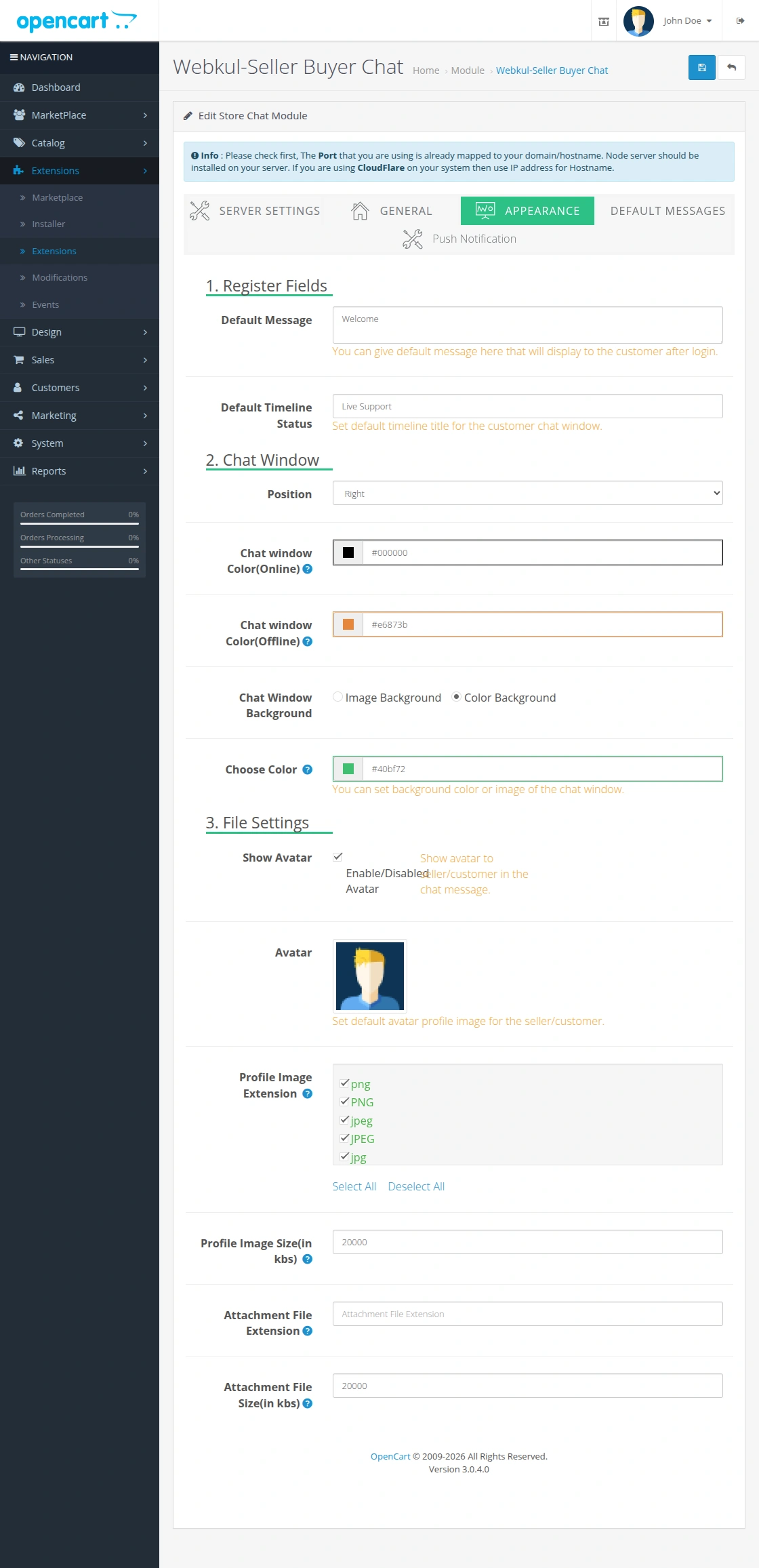Click the Attachment File Extension field
The width and height of the screenshot is (759, 1568).
coord(527,1314)
